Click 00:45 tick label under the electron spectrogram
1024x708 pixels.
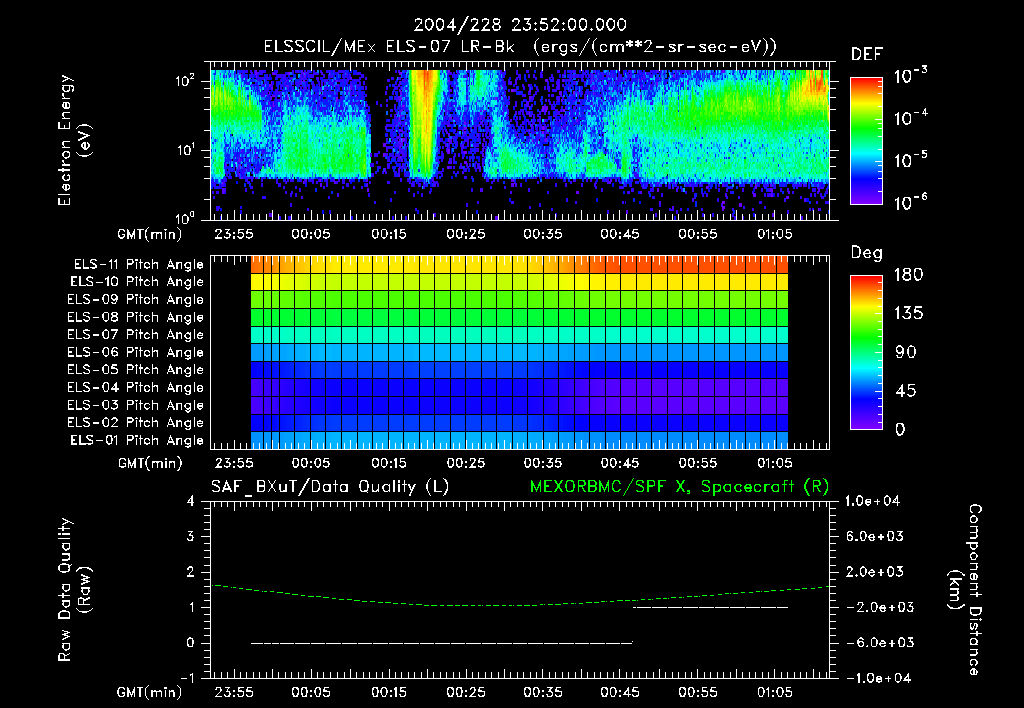(x=620, y=234)
